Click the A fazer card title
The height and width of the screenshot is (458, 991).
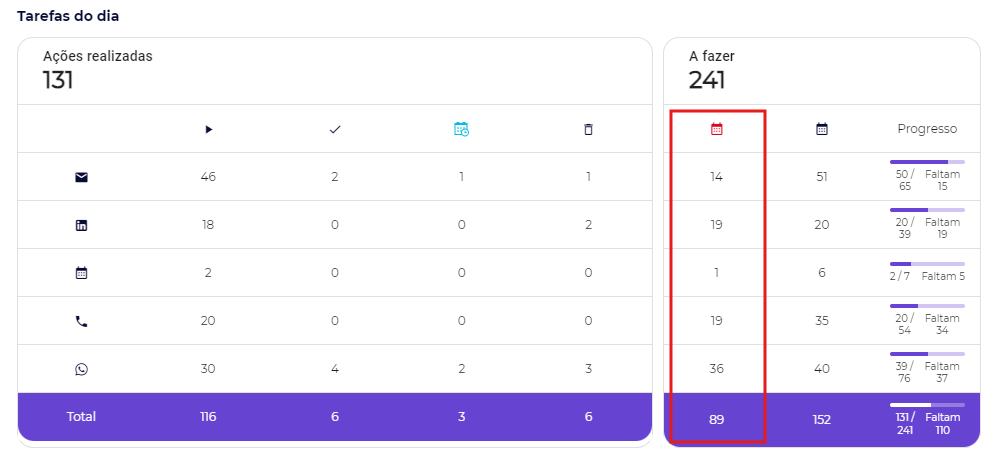pyautogui.click(x=712, y=56)
